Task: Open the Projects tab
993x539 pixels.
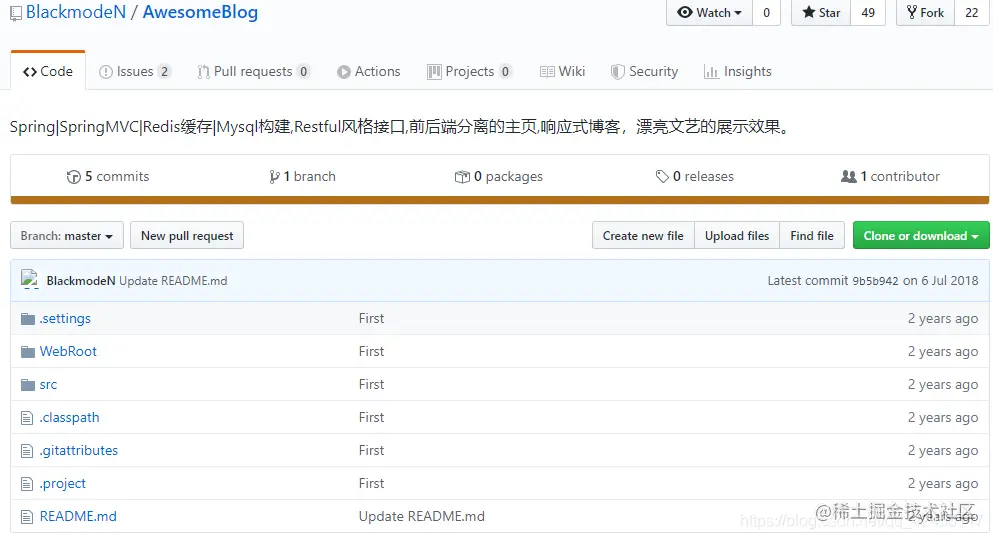Action: (x=469, y=72)
